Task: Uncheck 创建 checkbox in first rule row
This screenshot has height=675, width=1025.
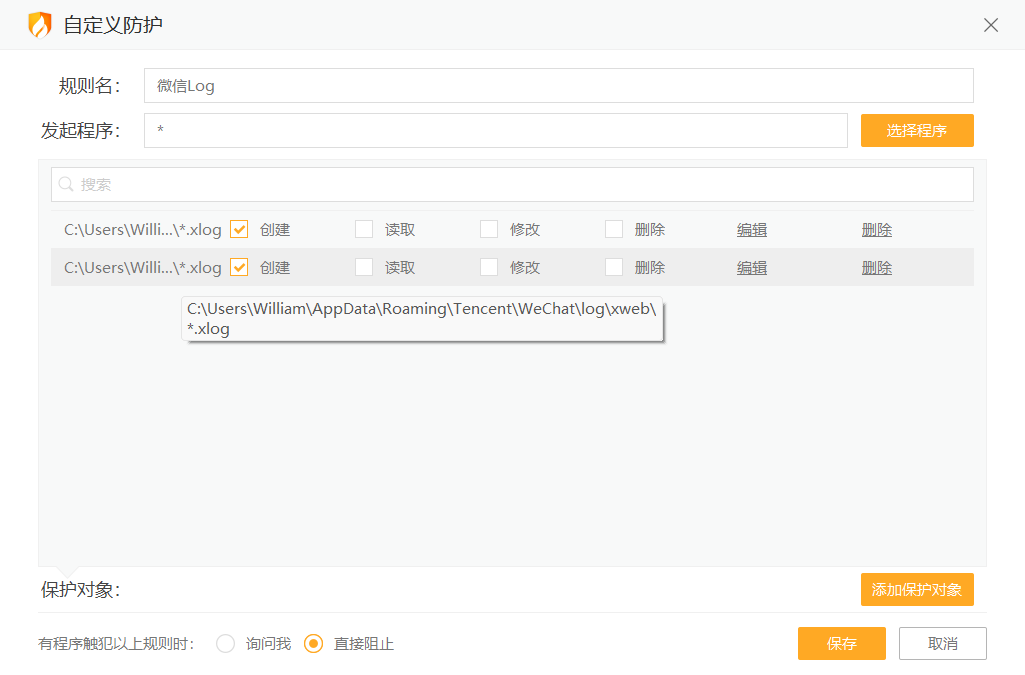Action: (x=239, y=229)
